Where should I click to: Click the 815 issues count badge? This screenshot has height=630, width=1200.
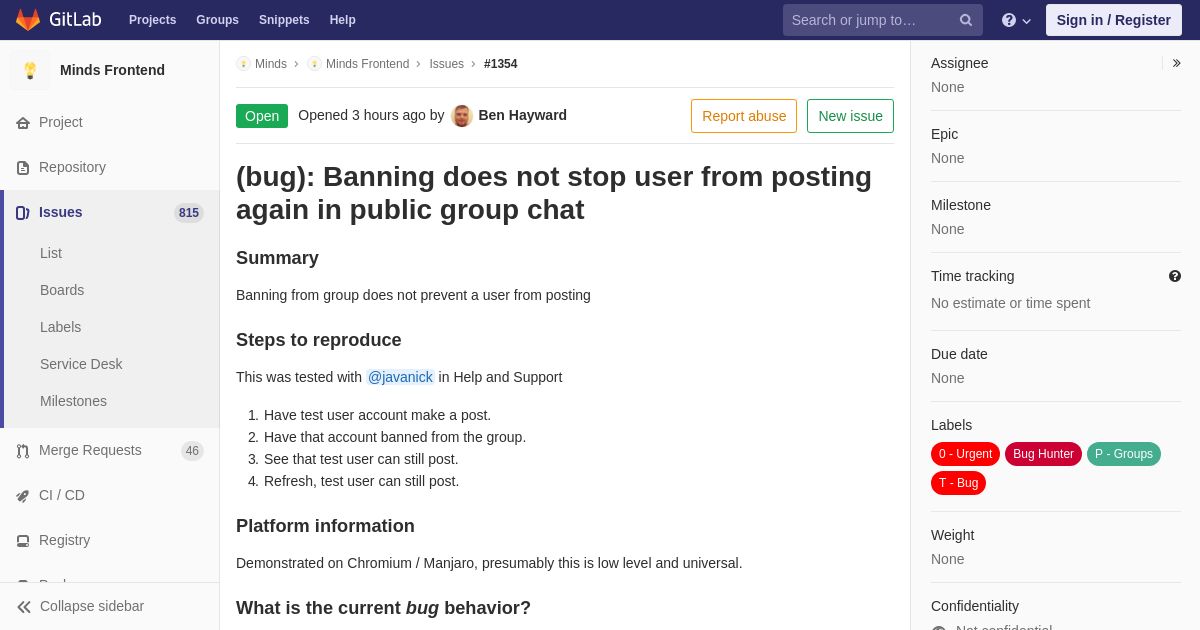point(189,213)
